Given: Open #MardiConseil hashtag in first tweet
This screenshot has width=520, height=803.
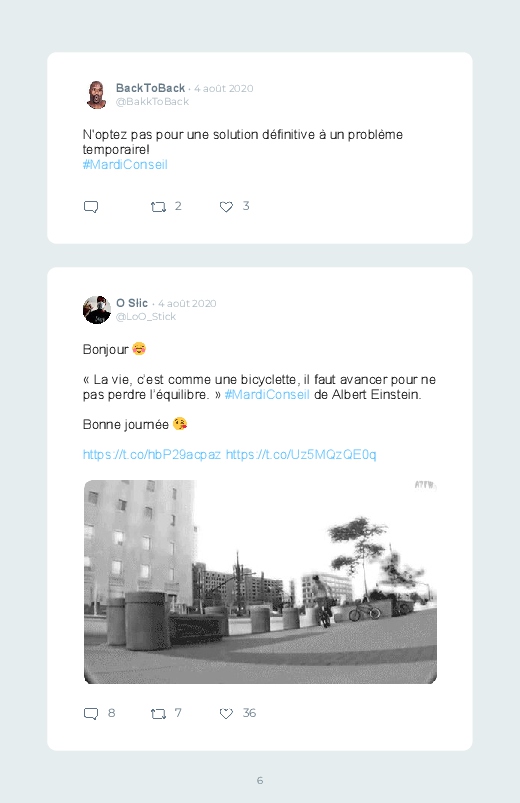Looking at the screenshot, I should [x=125, y=164].
